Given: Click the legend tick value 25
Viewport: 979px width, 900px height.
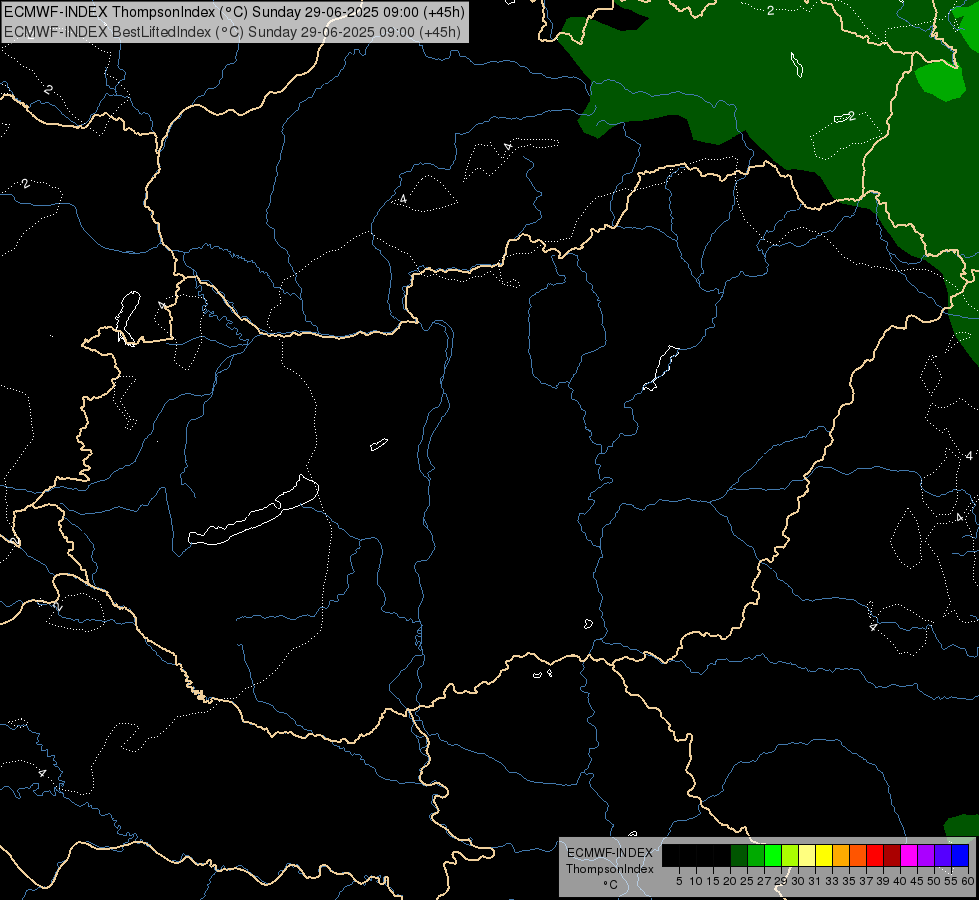Looking at the screenshot, I should tap(747, 881).
